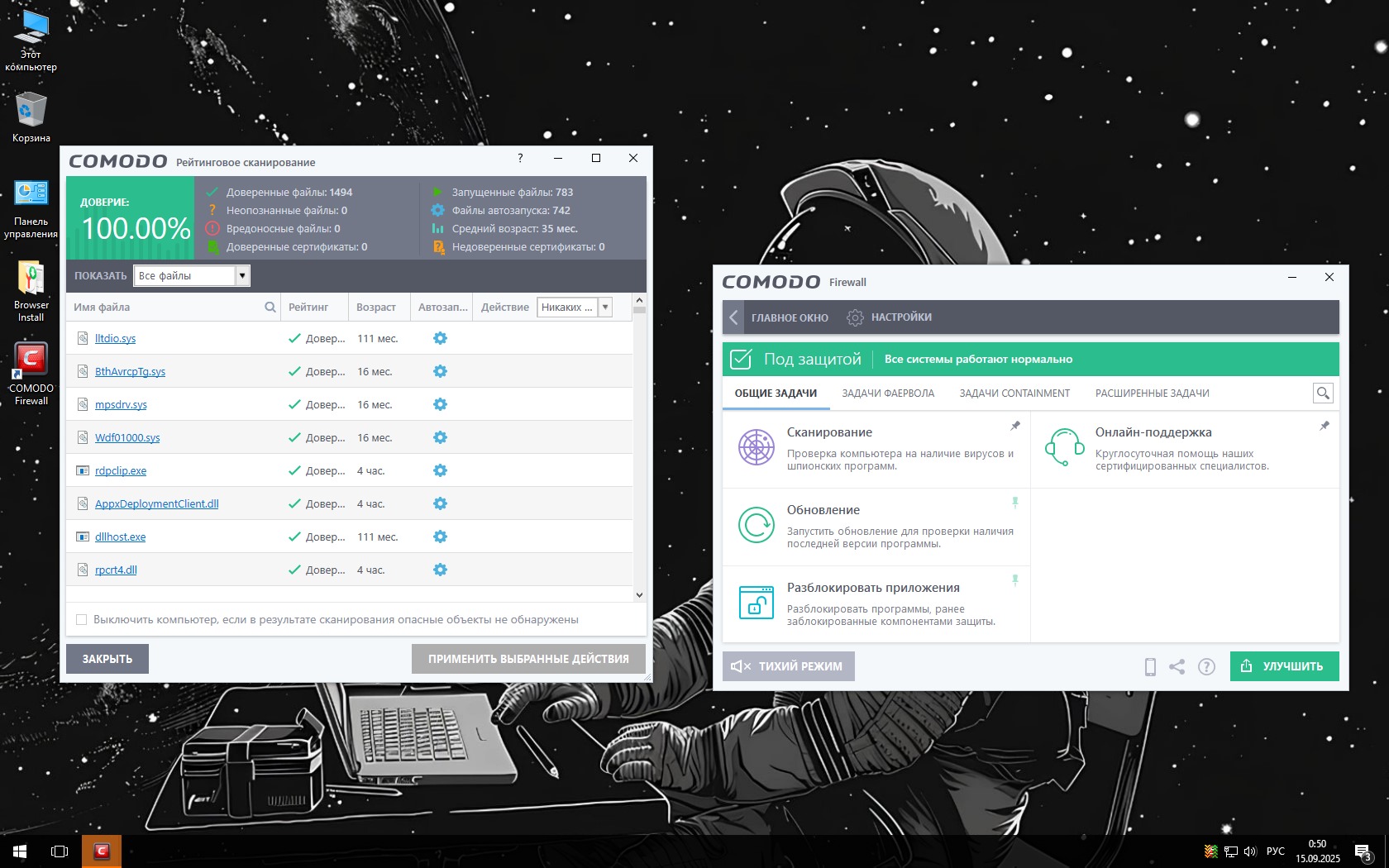Switch to ОБЩИЕ ЗАДАЧИ tab
This screenshot has width=1389, height=868.
pos(776,393)
